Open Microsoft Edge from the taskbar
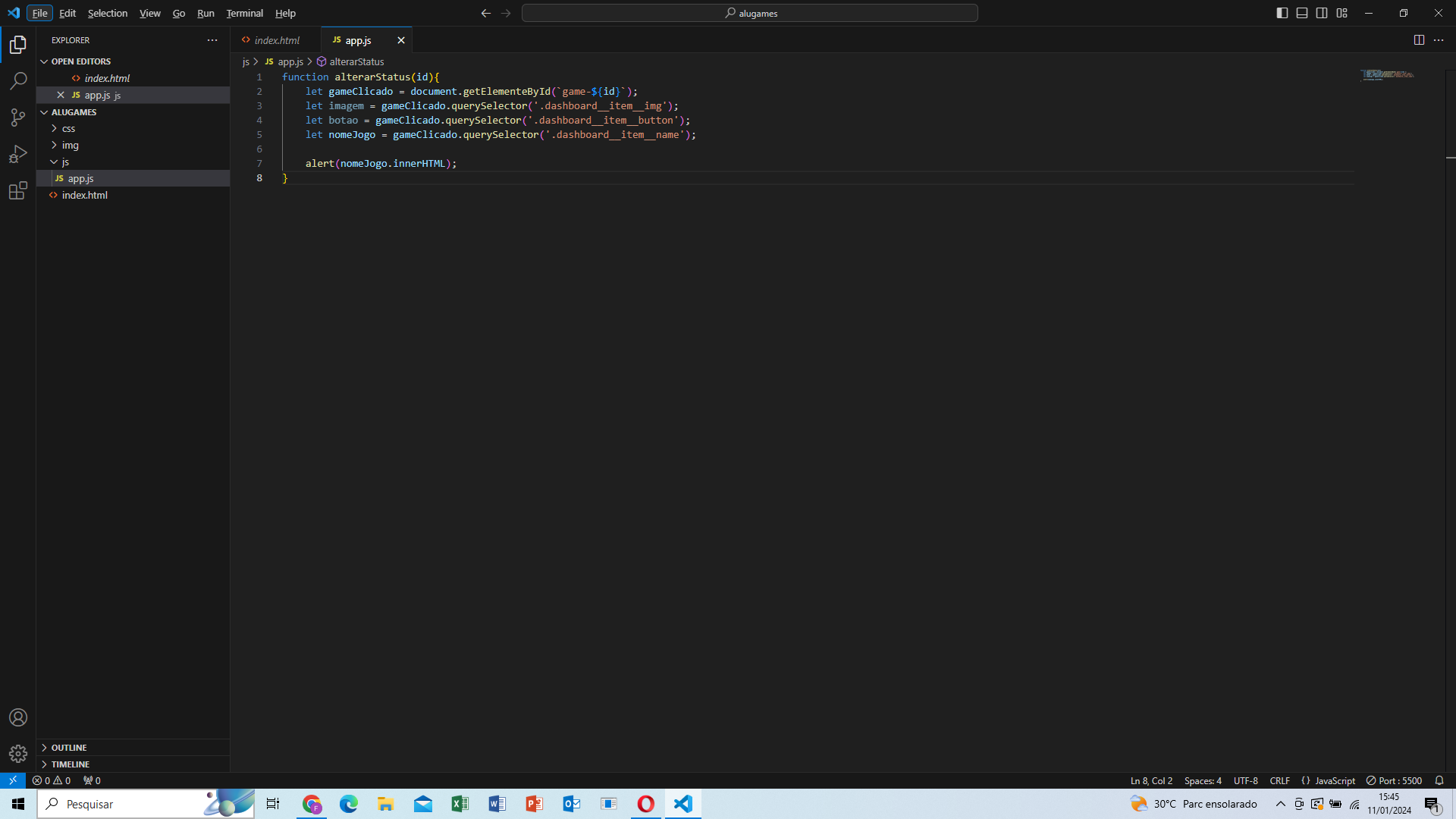The image size is (1456, 819). coord(349,804)
